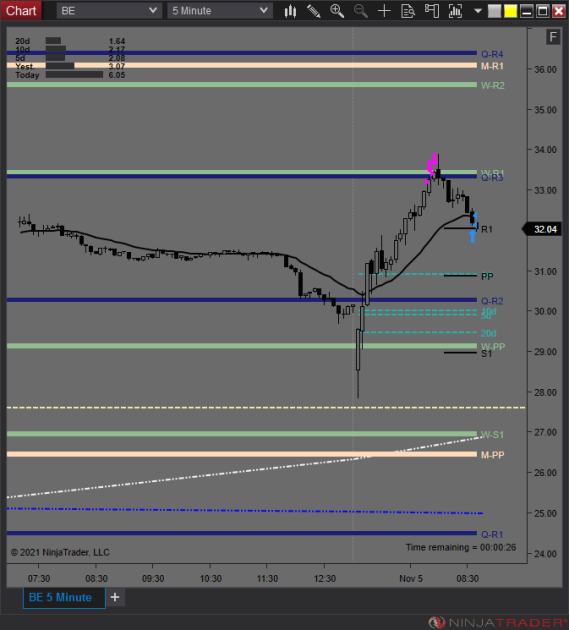Click the 2021 NinjaTrader copyright text
Image resolution: width=569 pixels, height=630 pixels.
(x=60, y=552)
